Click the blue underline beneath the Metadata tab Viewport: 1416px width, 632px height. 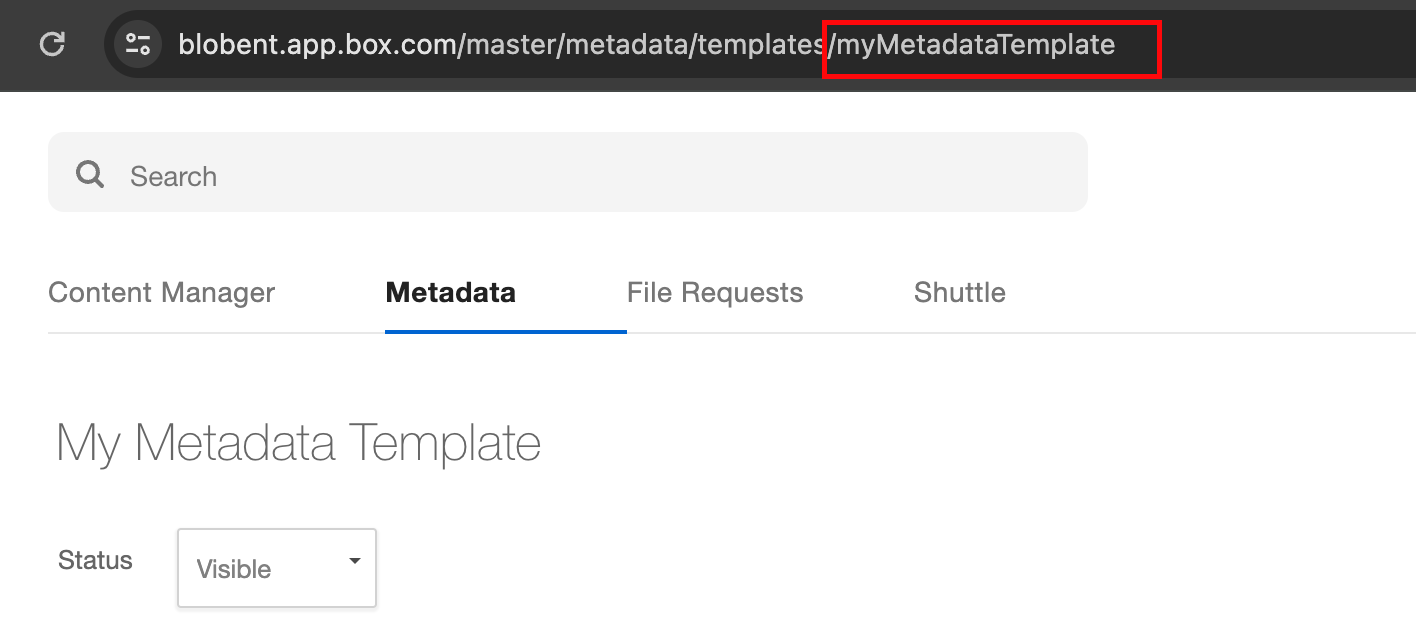pos(505,331)
